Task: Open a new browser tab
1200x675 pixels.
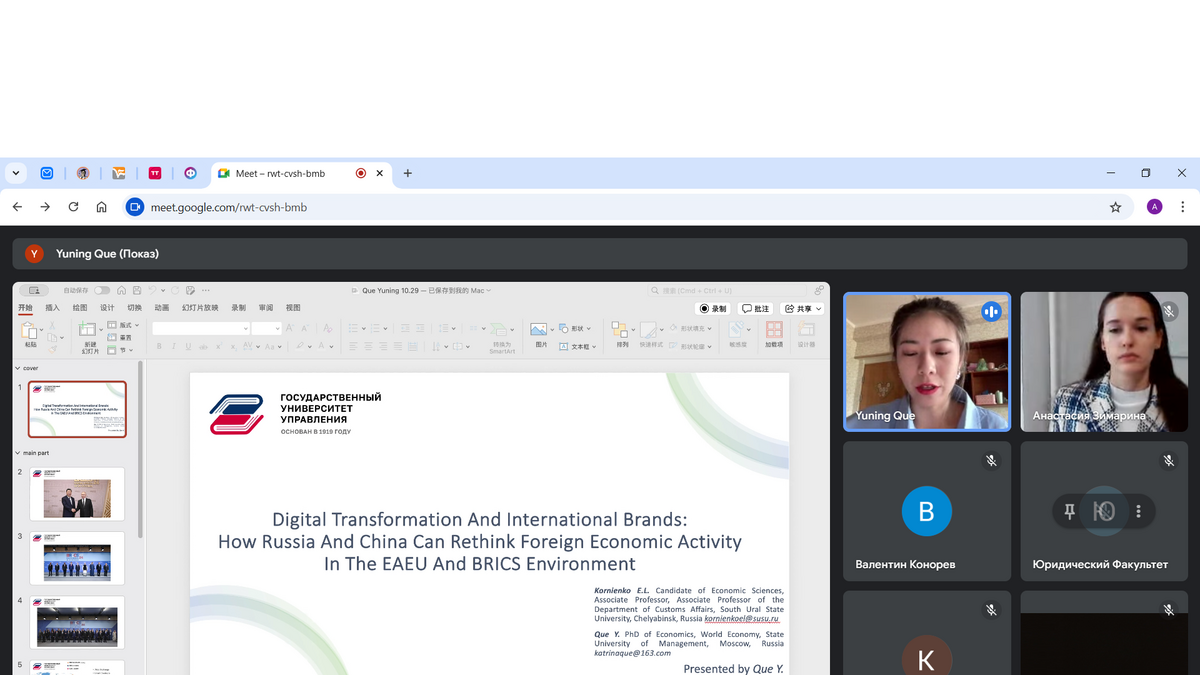Action: coord(408,173)
